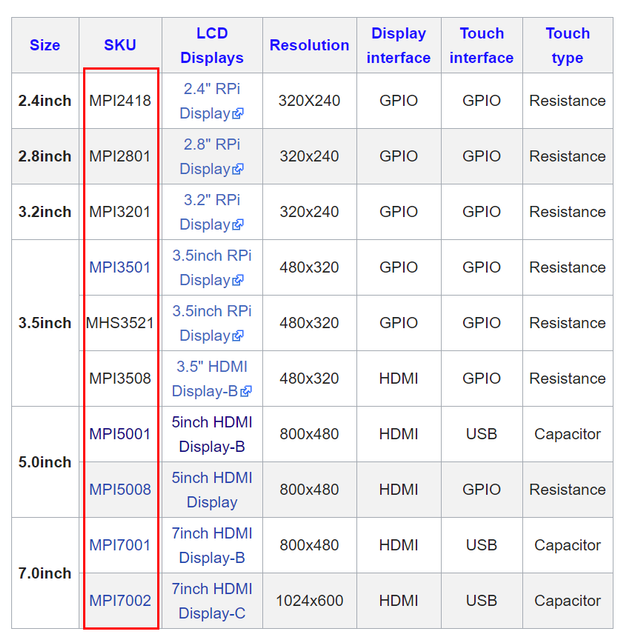Select the 3.5inch size cell
The image size is (624, 640).
tap(45, 323)
